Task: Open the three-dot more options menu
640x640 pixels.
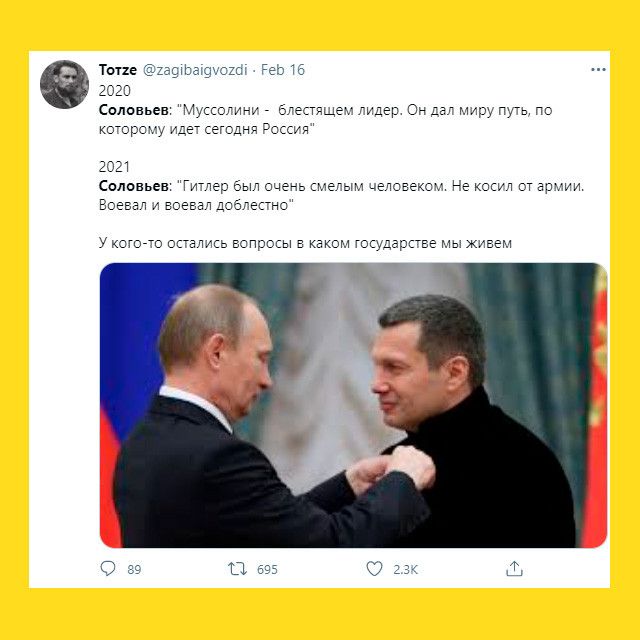Action: click(598, 70)
